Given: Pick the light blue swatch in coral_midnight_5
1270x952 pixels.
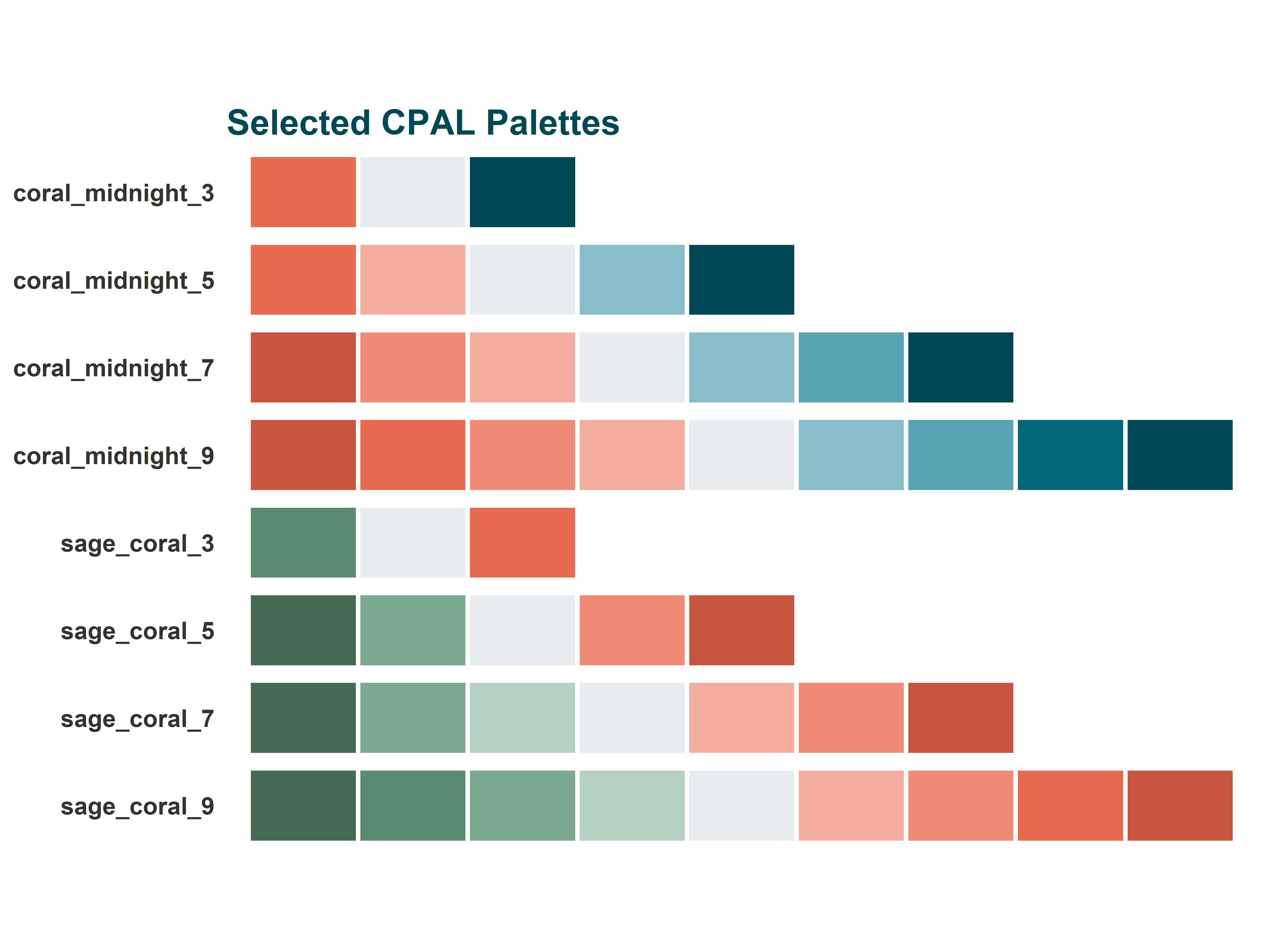Looking at the screenshot, I should tap(632, 280).
